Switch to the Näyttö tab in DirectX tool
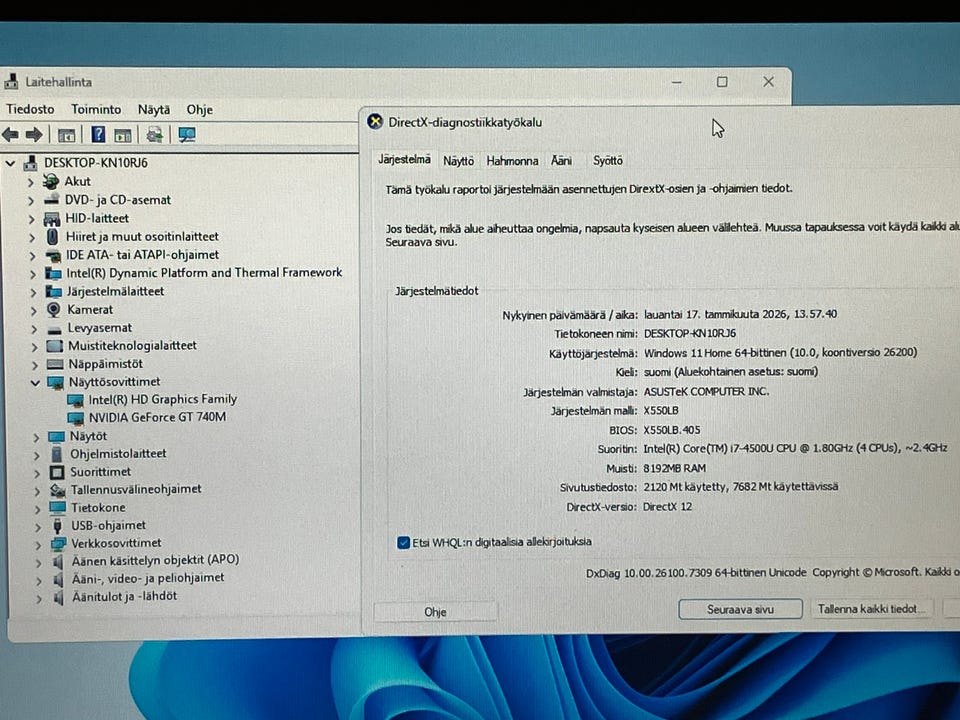The height and width of the screenshot is (720, 960). pyautogui.click(x=459, y=160)
